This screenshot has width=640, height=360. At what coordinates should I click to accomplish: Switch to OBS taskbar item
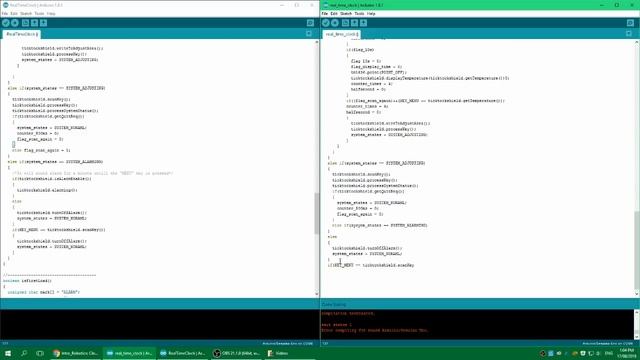(x=237, y=353)
